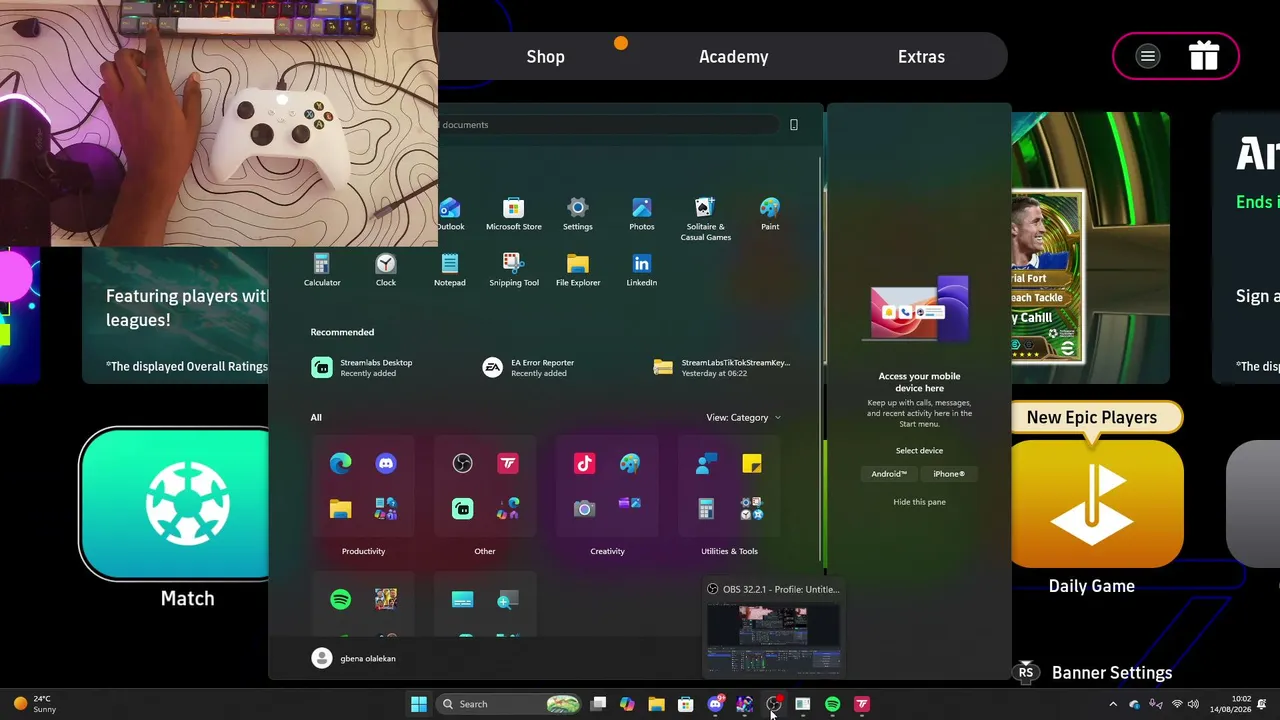Launch Spotify from the All apps grid

[x=341, y=599]
